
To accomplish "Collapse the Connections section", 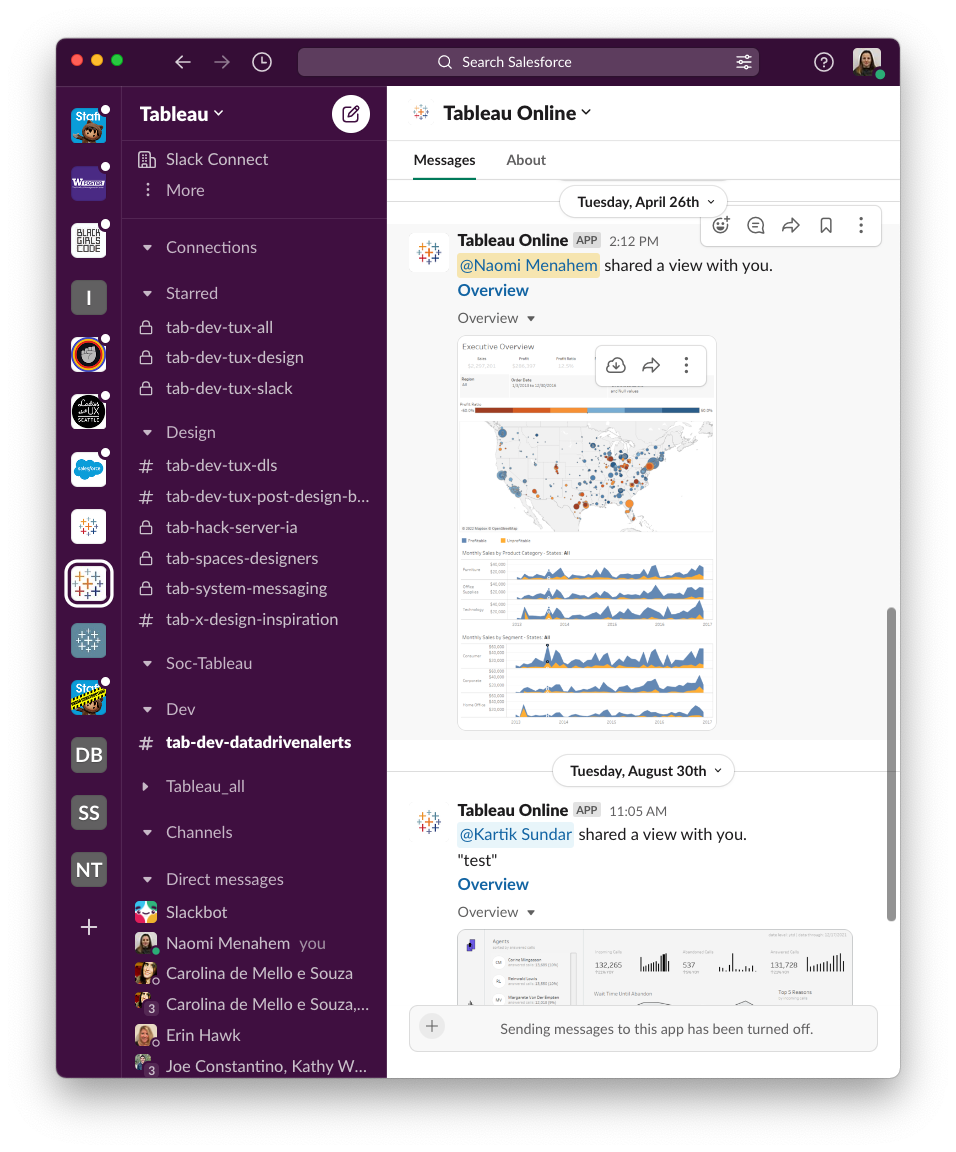I will (147, 248).
